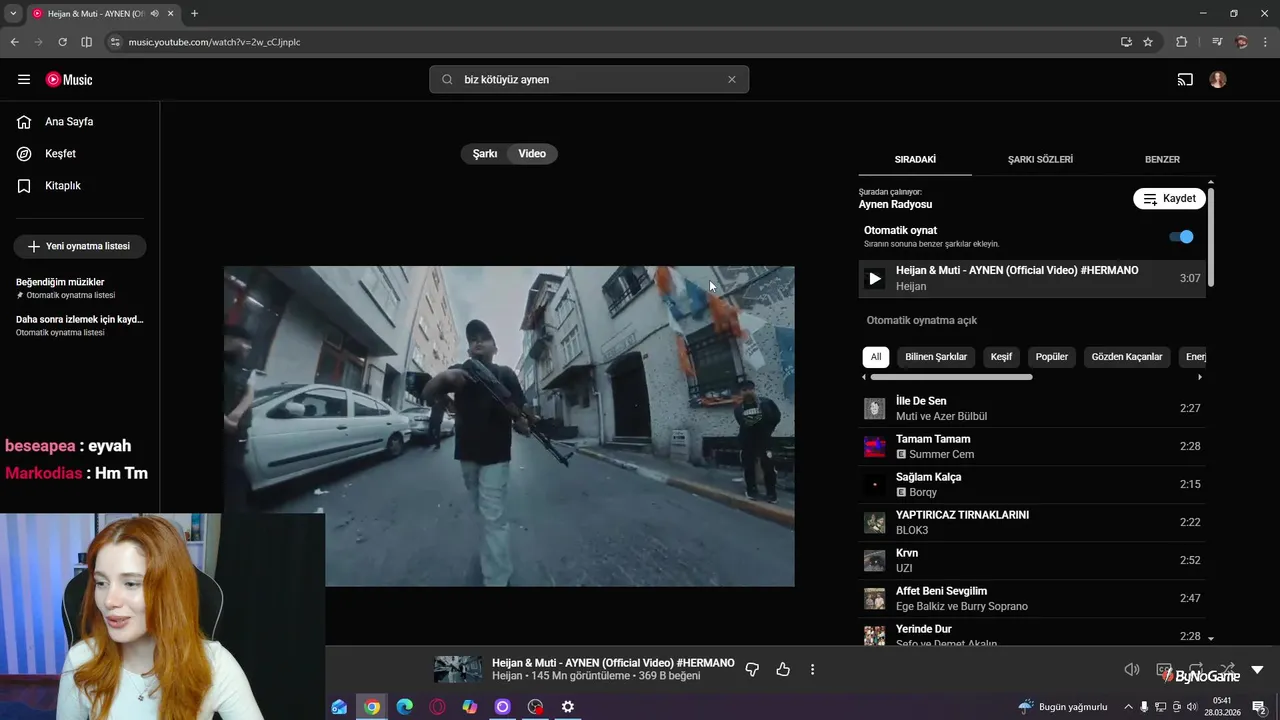1280x720 pixels.
Task: Play Krvn by UZI
Action: [x=1032, y=560]
